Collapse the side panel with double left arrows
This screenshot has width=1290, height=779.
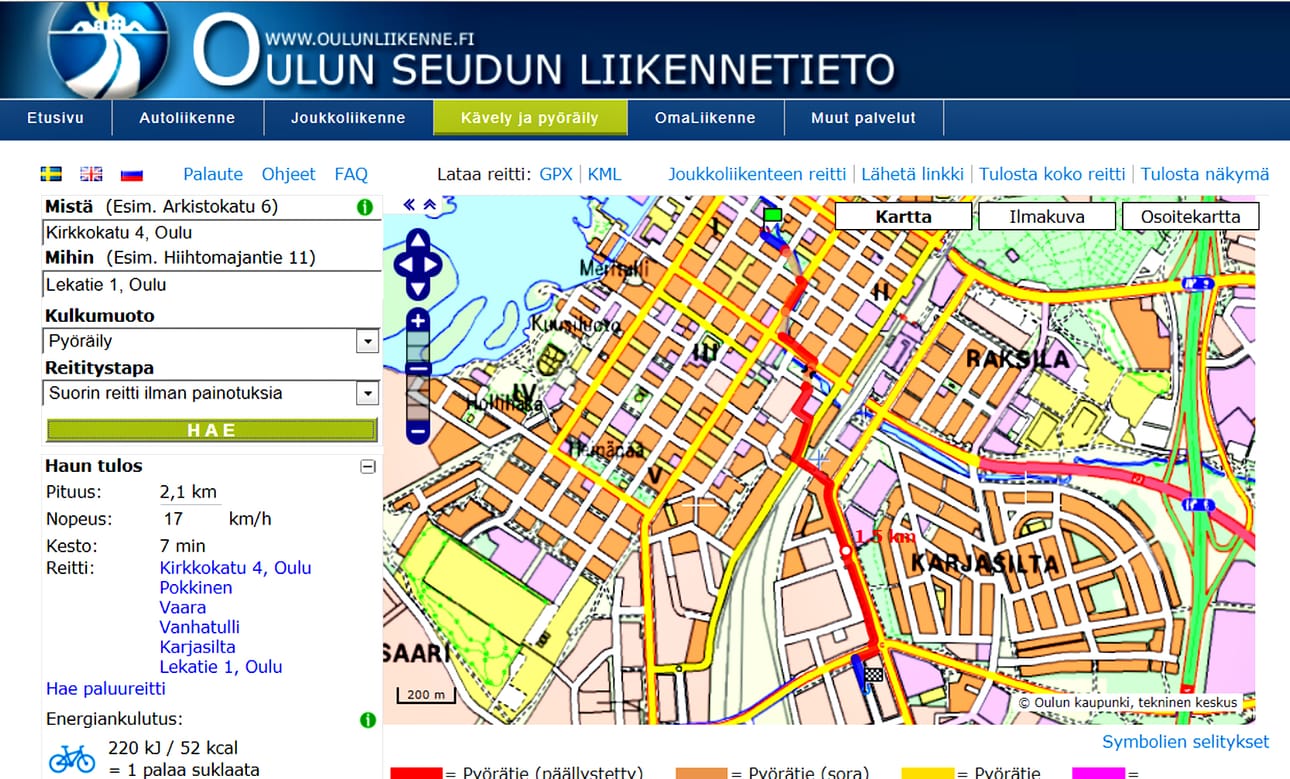point(409,205)
